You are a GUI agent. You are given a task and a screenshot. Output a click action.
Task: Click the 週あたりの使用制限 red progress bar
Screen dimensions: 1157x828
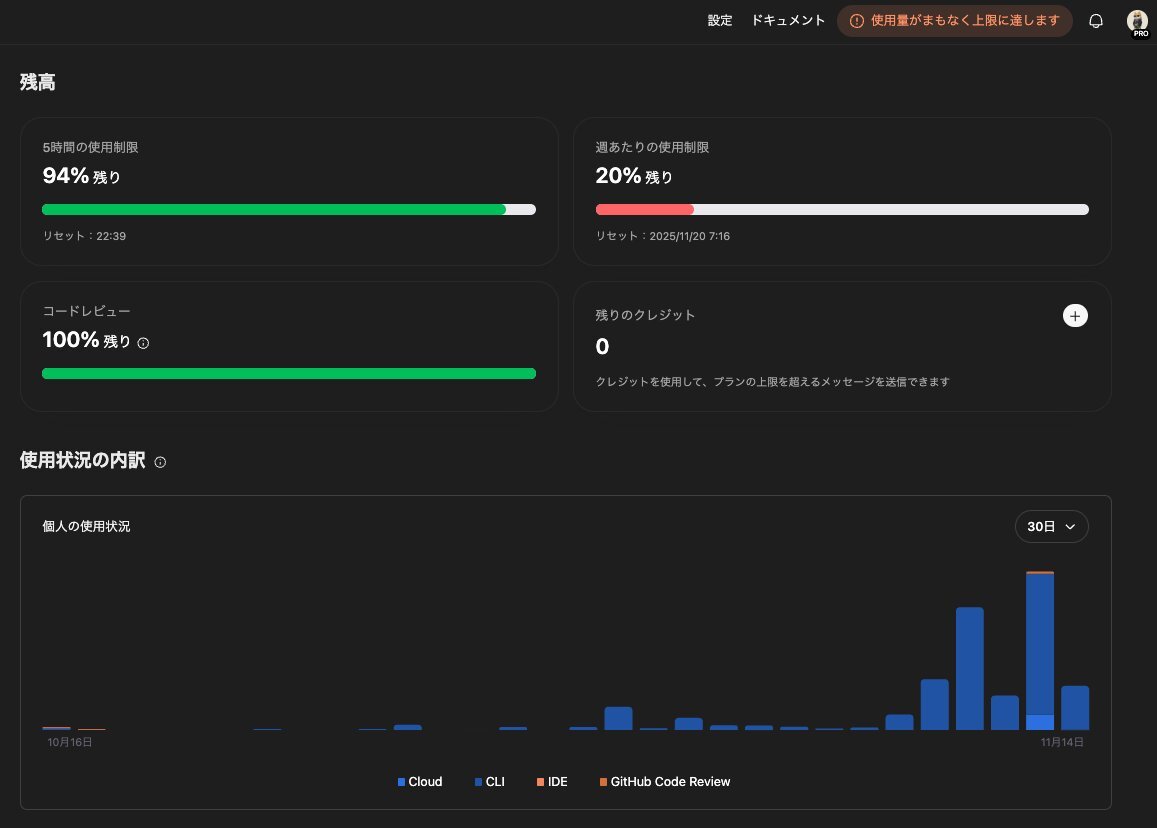click(x=842, y=210)
